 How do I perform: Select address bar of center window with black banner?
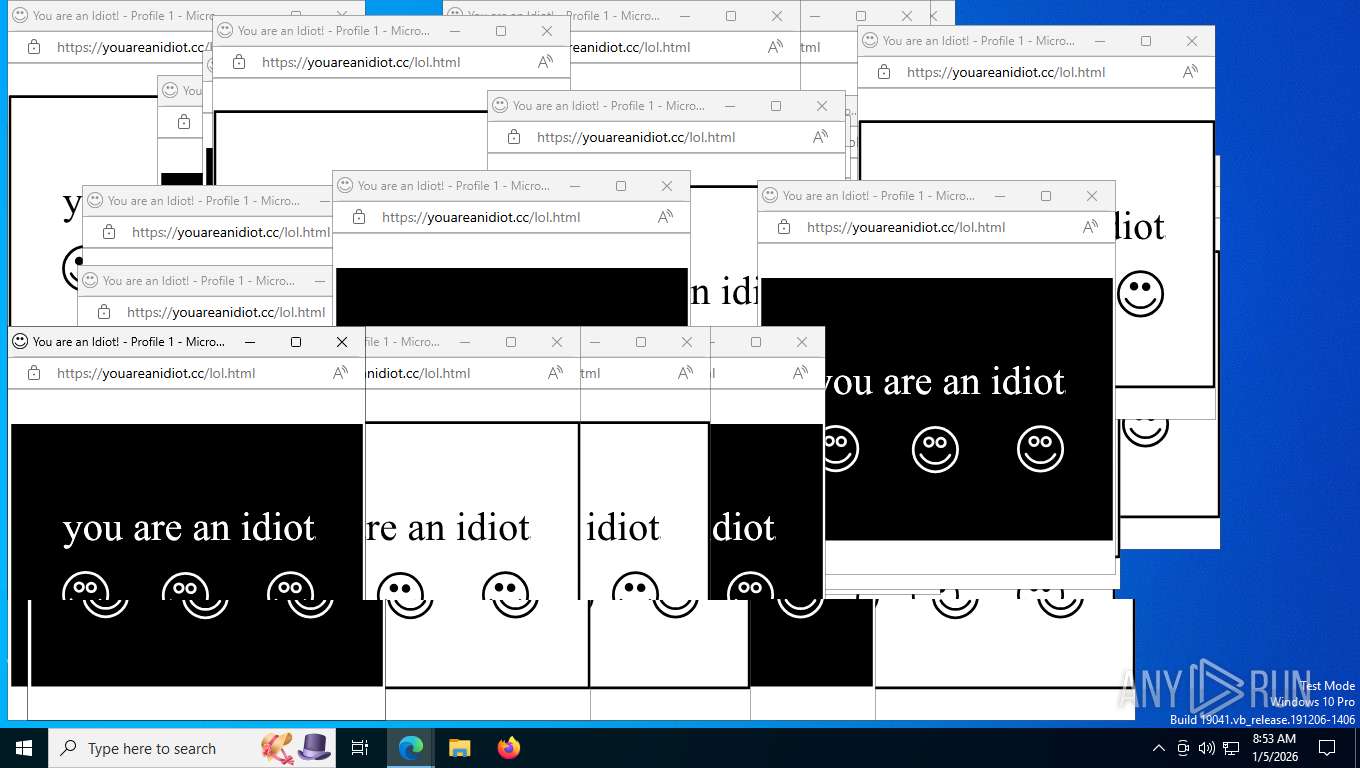(481, 217)
